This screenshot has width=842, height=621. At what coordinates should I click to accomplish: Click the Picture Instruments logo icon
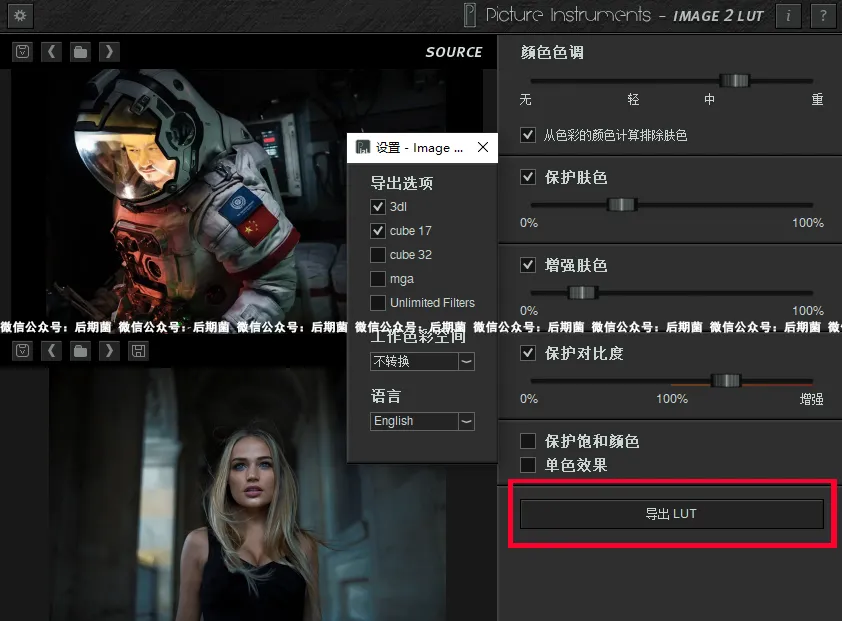tap(470, 15)
